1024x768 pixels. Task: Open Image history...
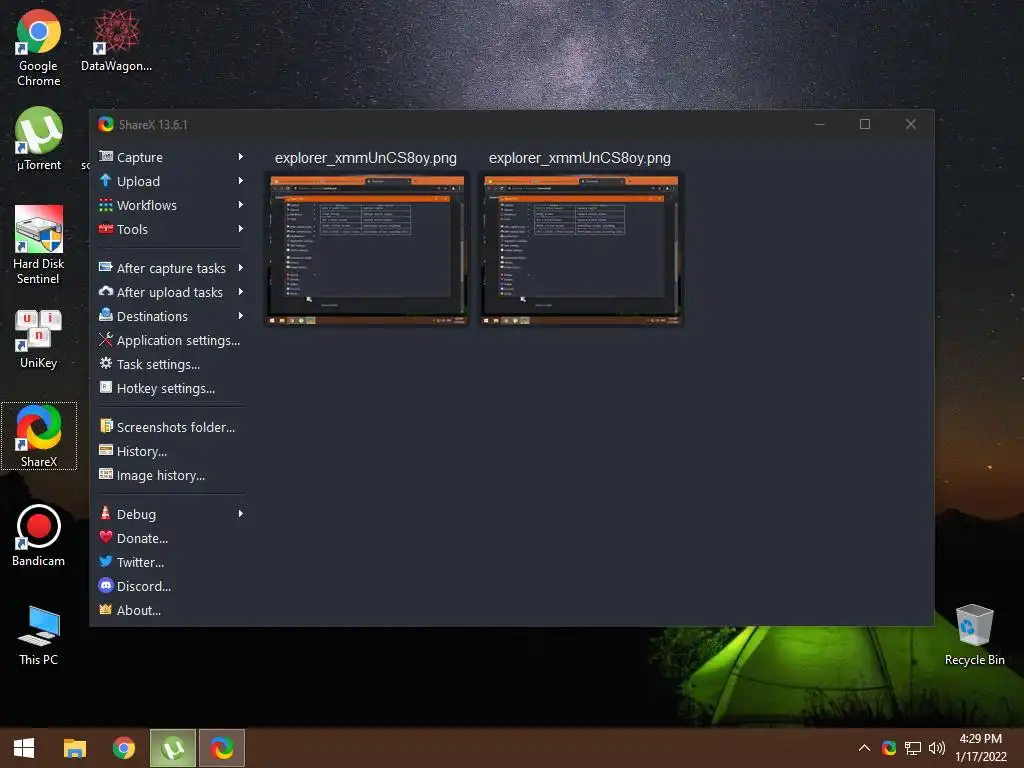pyautogui.click(x=172, y=475)
